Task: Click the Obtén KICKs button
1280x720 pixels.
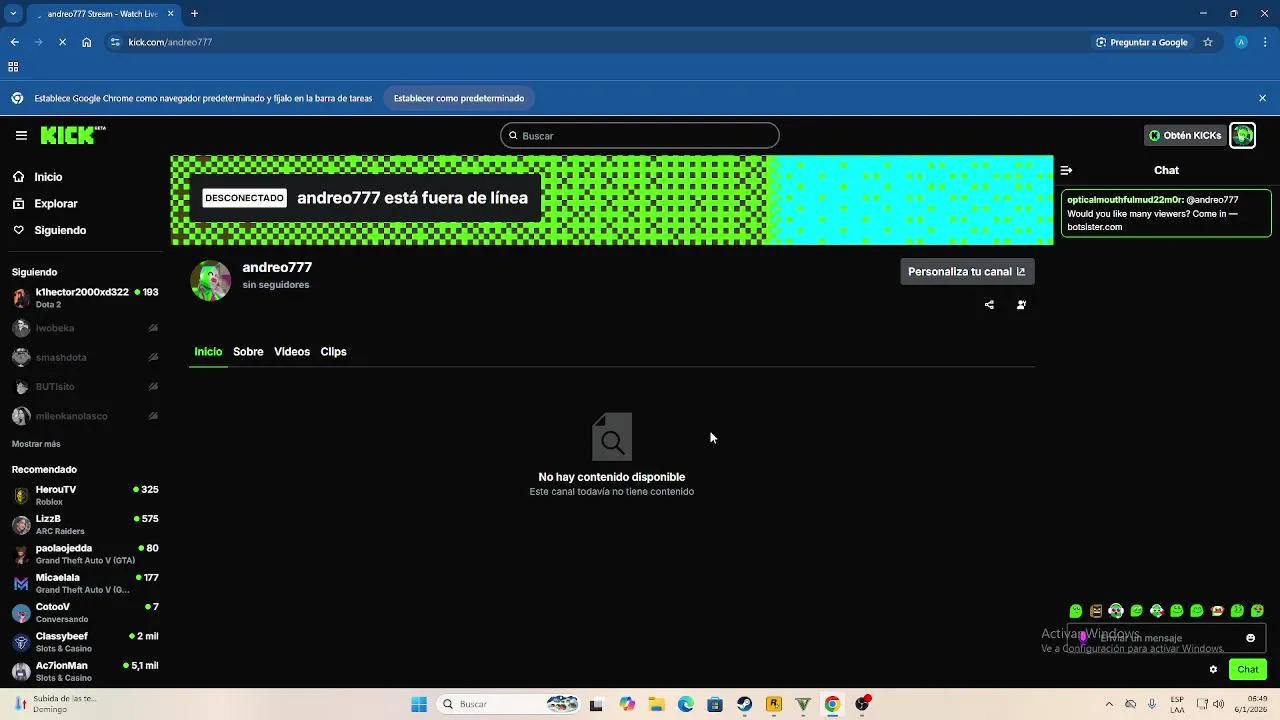Action: (x=1185, y=135)
